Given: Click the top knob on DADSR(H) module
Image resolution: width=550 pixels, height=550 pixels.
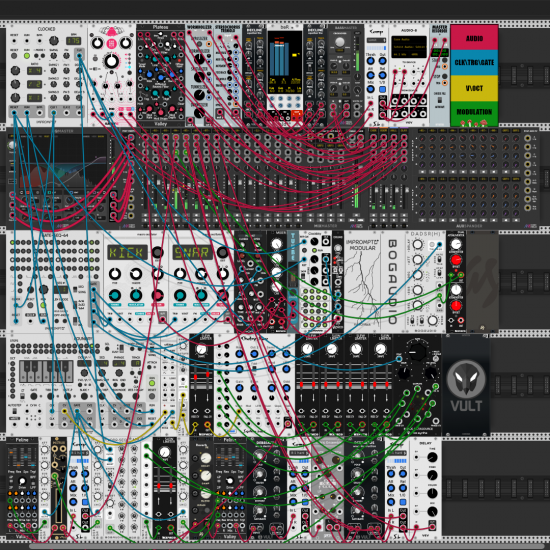Looking at the screenshot, I should point(418,244).
